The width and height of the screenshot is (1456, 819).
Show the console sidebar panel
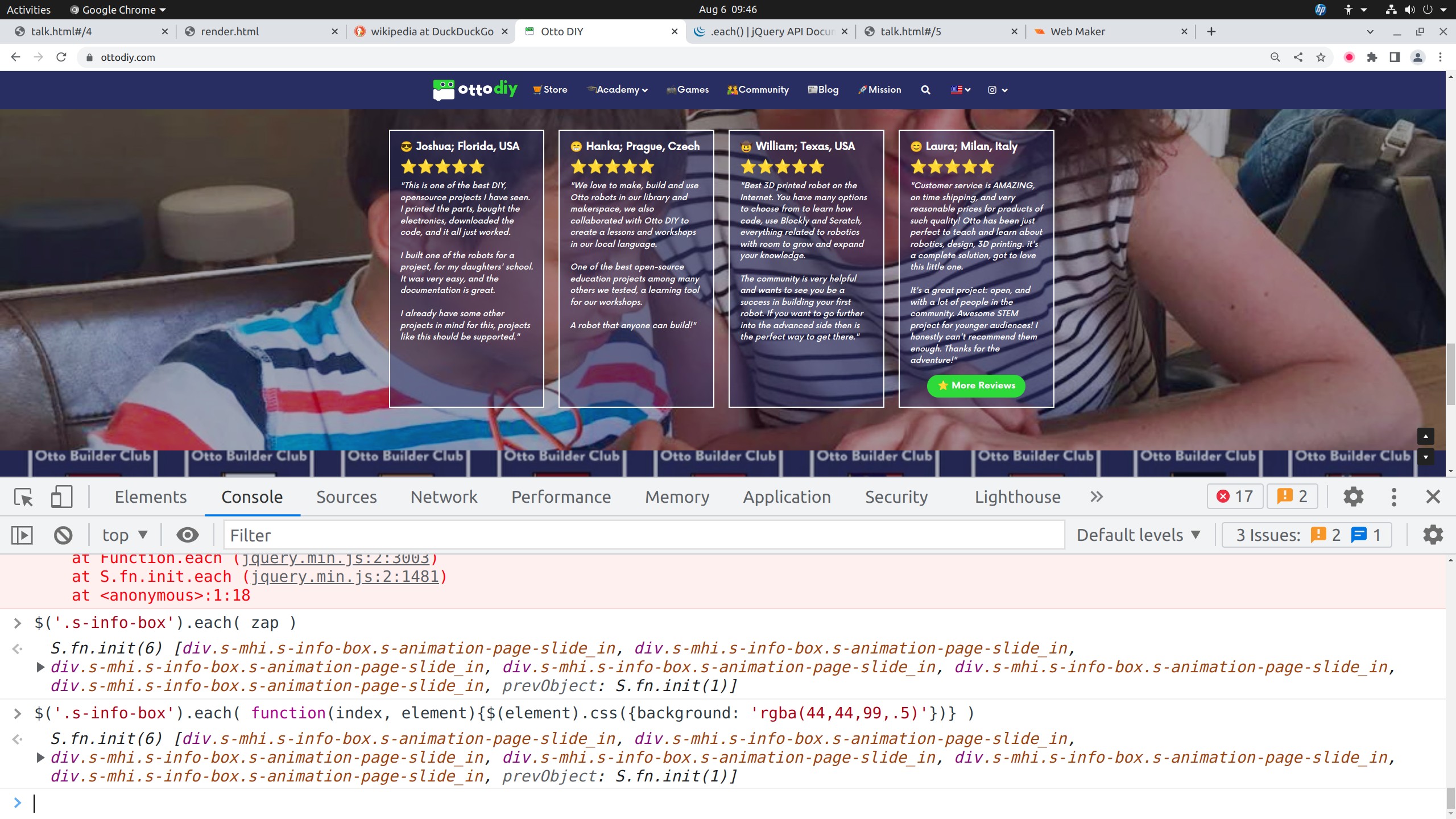point(22,535)
